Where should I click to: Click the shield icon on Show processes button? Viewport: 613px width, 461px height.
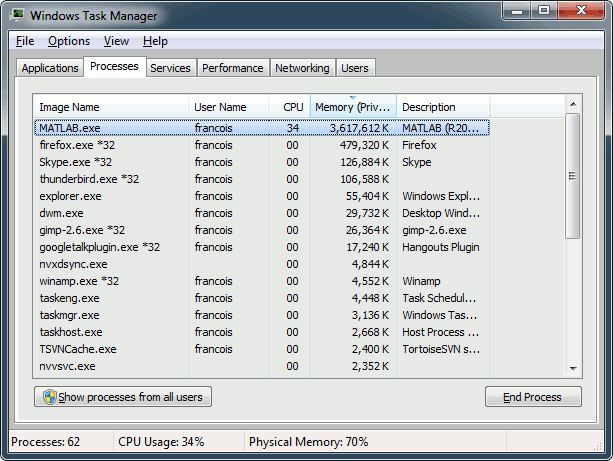click(x=48, y=397)
